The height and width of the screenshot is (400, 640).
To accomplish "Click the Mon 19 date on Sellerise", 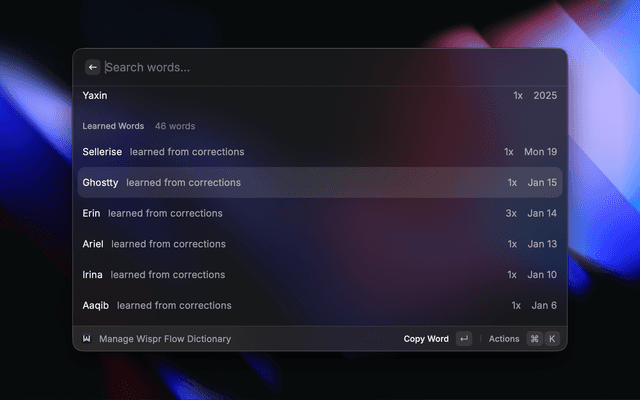I will (540, 152).
